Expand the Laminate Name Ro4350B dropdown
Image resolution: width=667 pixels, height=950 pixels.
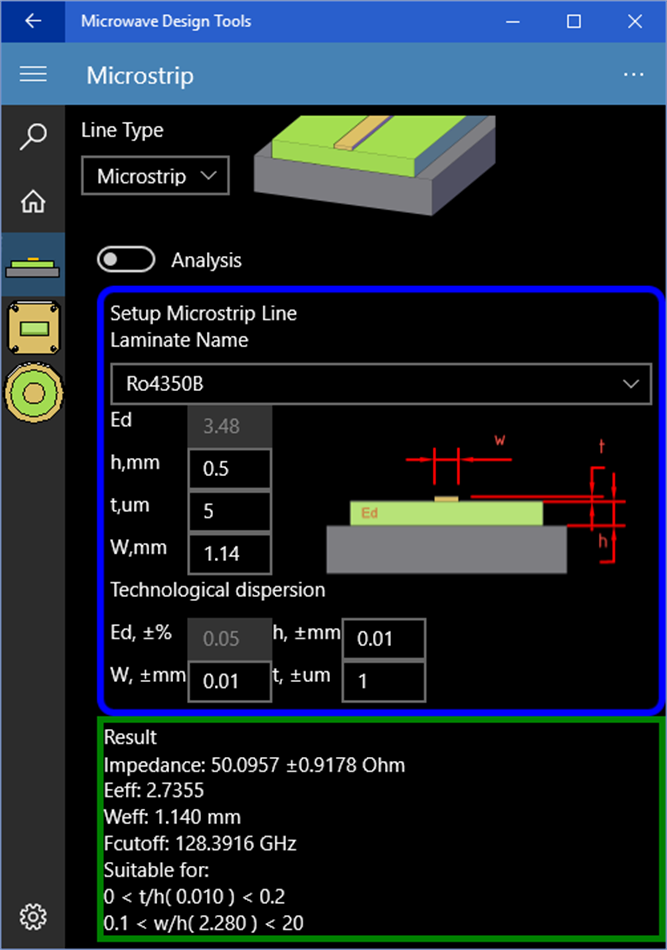click(x=381, y=384)
